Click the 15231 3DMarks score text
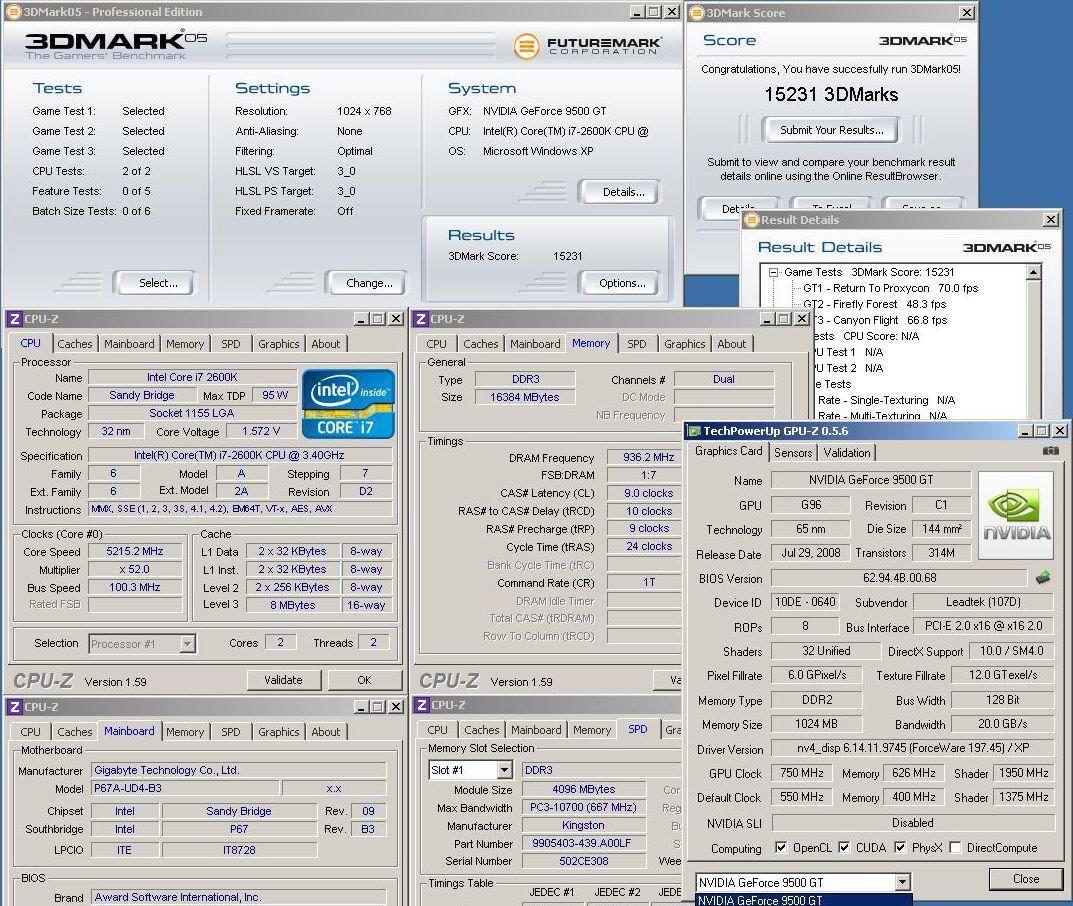 [x=831, y=94]
